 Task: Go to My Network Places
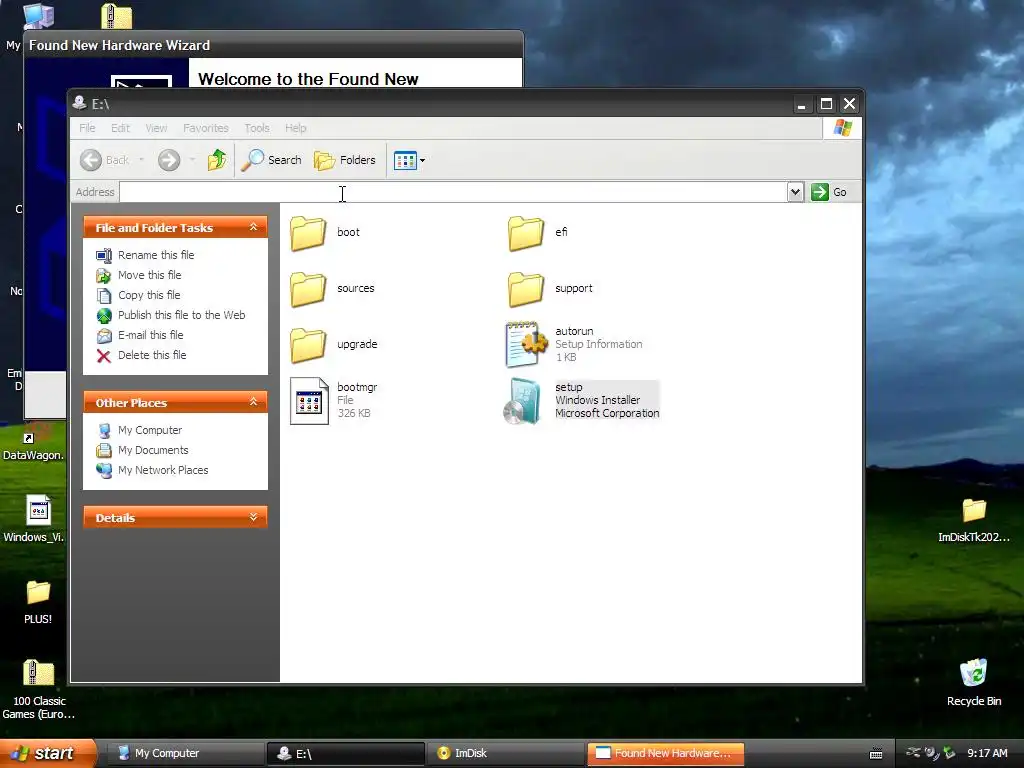[163, 470]
